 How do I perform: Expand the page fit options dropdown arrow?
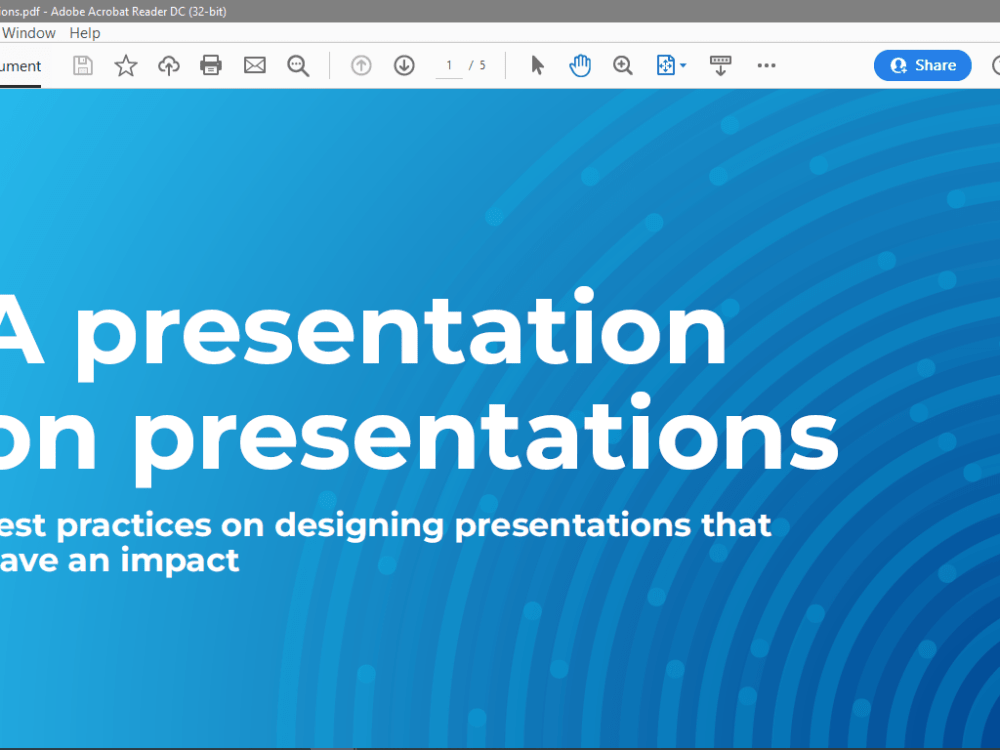683,66
